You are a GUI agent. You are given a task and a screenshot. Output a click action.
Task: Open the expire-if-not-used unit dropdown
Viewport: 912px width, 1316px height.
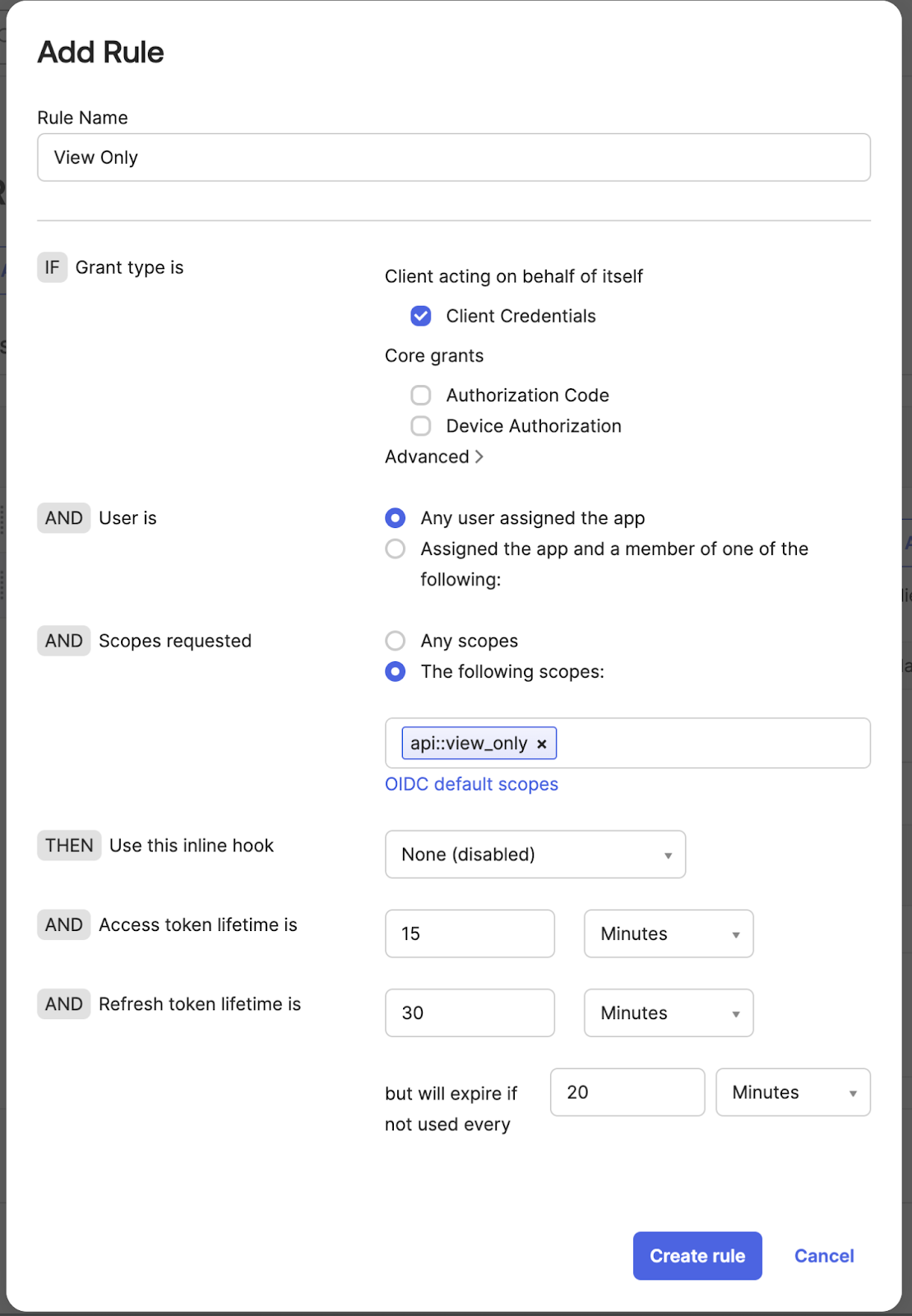[792, 1092]
